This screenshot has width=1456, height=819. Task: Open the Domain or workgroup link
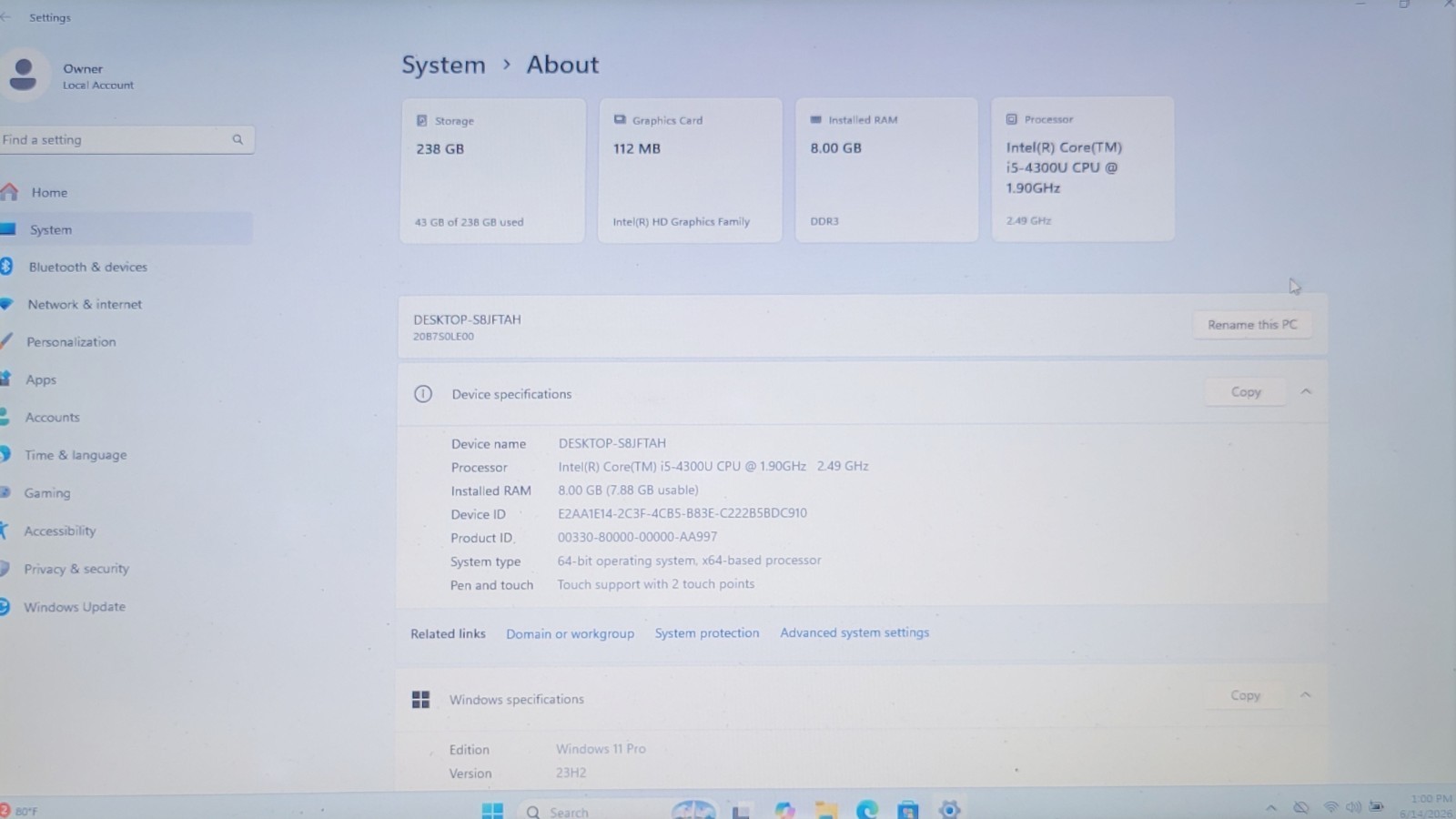tap(570, 633)
